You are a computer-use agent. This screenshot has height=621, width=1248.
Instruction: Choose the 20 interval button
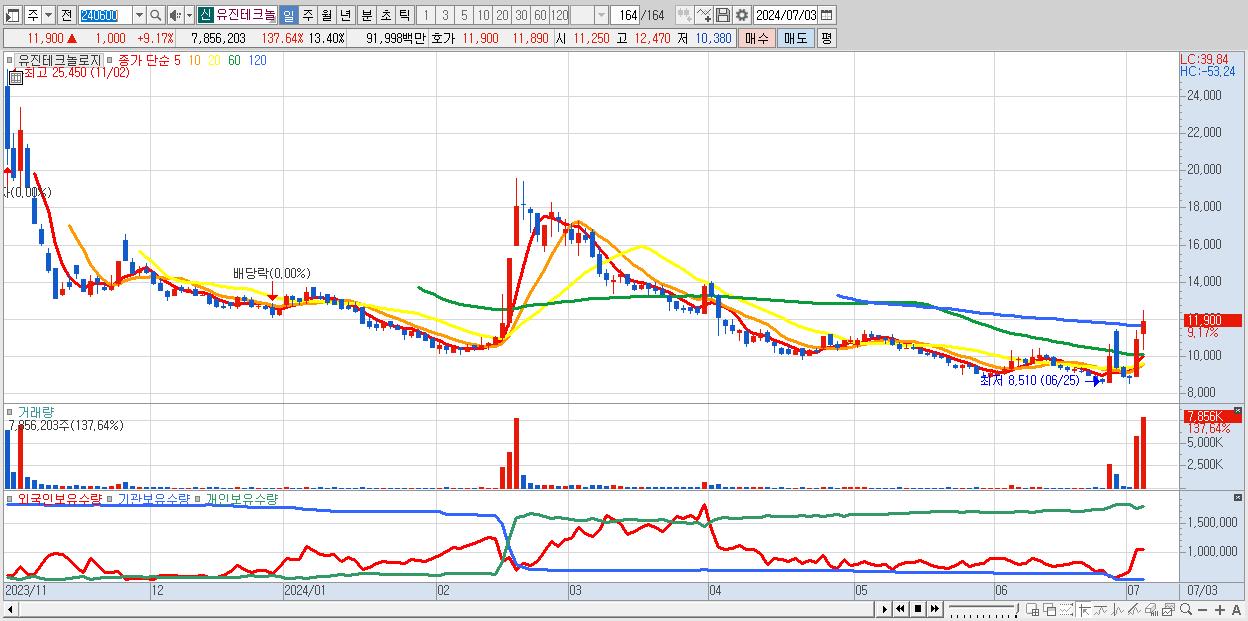tap(502, 15)
